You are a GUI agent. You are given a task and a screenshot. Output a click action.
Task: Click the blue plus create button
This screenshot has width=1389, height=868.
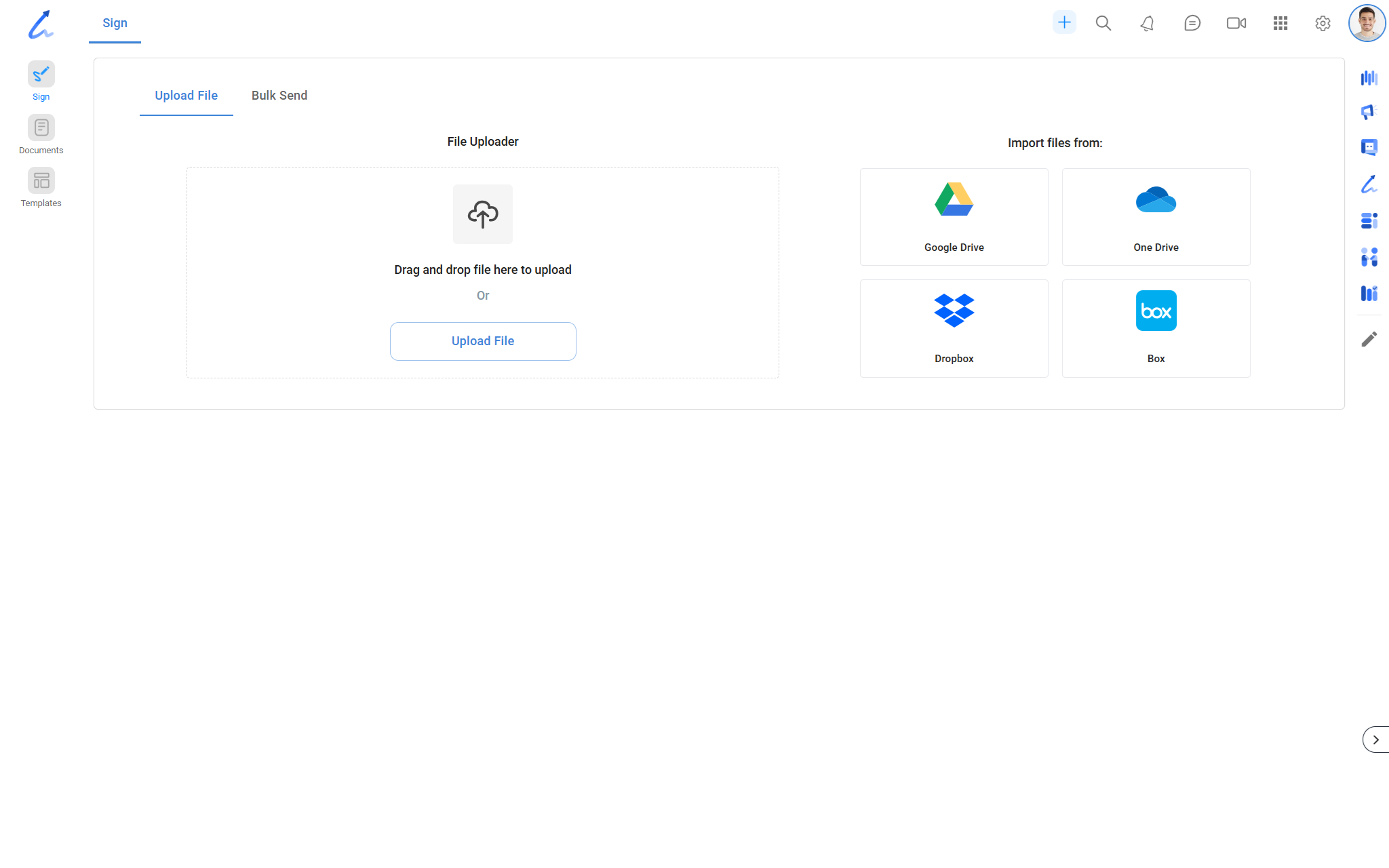tap(1064, 22)
